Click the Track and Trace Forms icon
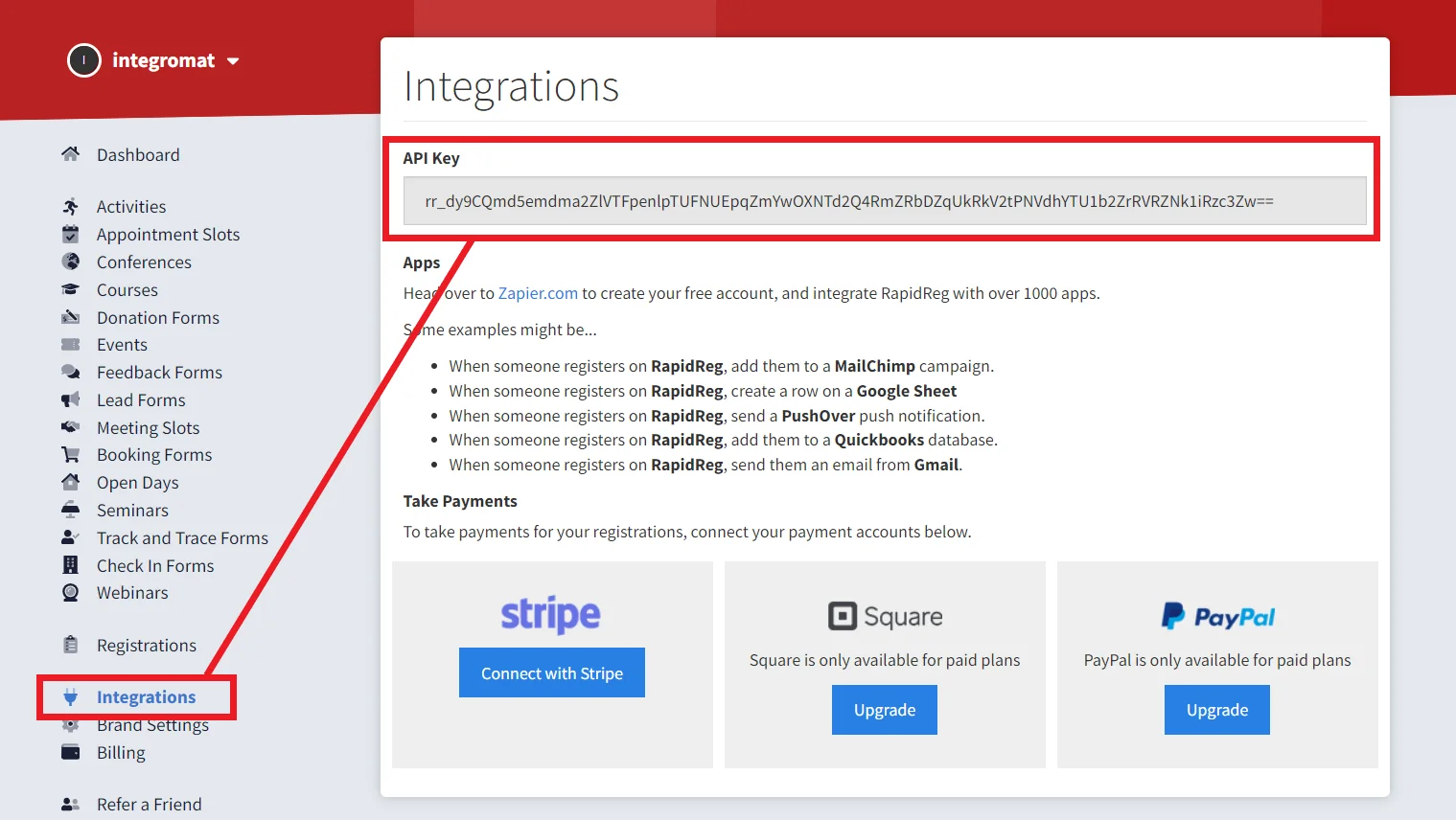Screen dimensions: 1456x820 pos(70,537)
